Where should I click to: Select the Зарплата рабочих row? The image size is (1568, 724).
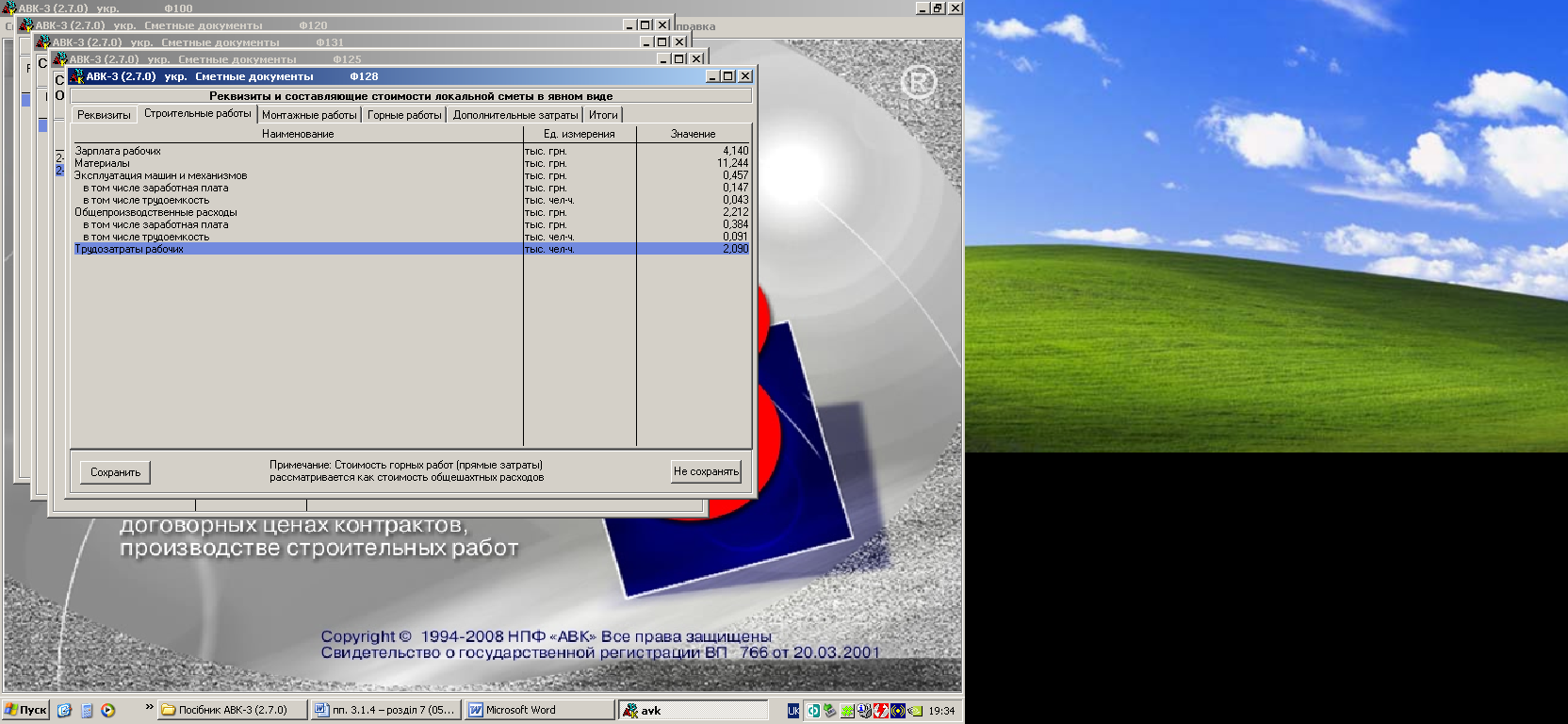click(x=411, y=151)
